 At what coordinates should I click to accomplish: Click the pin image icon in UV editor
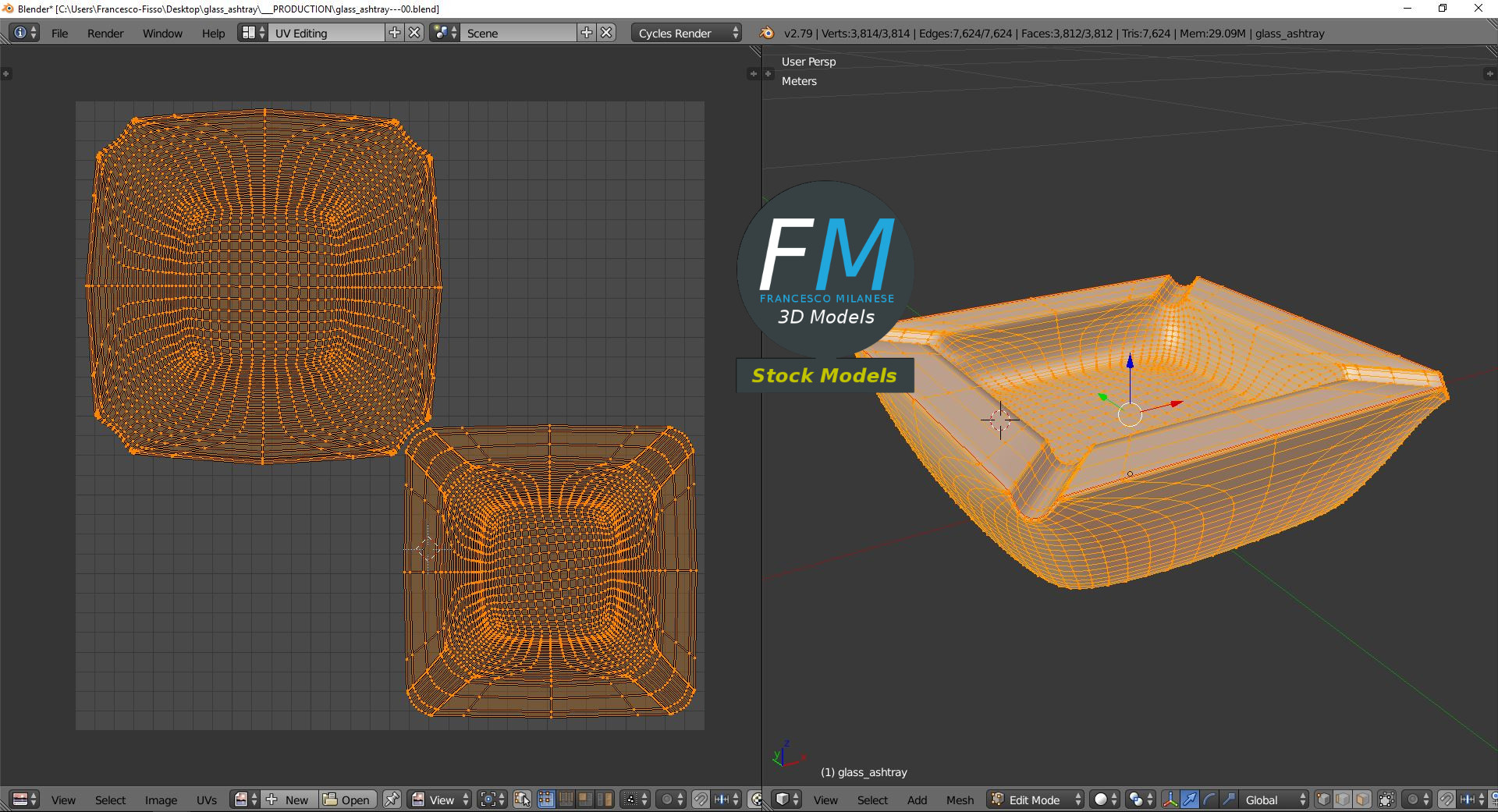pos(392,800)
